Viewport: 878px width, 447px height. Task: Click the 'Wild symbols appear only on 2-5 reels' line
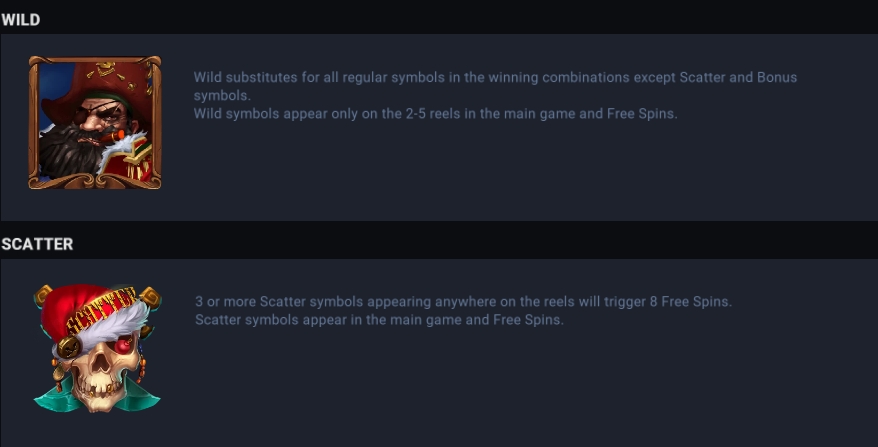[436, 114]
